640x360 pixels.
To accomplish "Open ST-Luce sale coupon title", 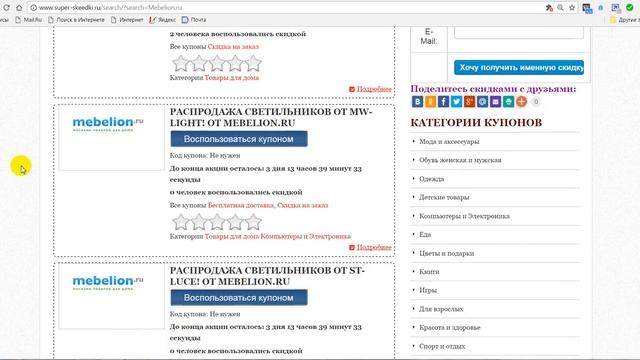I will pyautogui.click(x=267, y=276).
